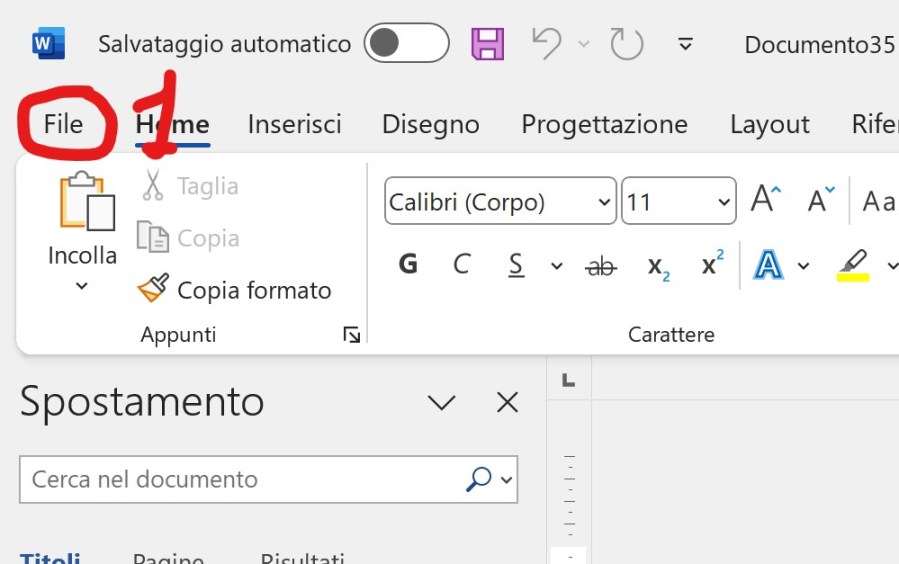
Task: Open the Appunti dialog launcher
Action: coord(351,335)
